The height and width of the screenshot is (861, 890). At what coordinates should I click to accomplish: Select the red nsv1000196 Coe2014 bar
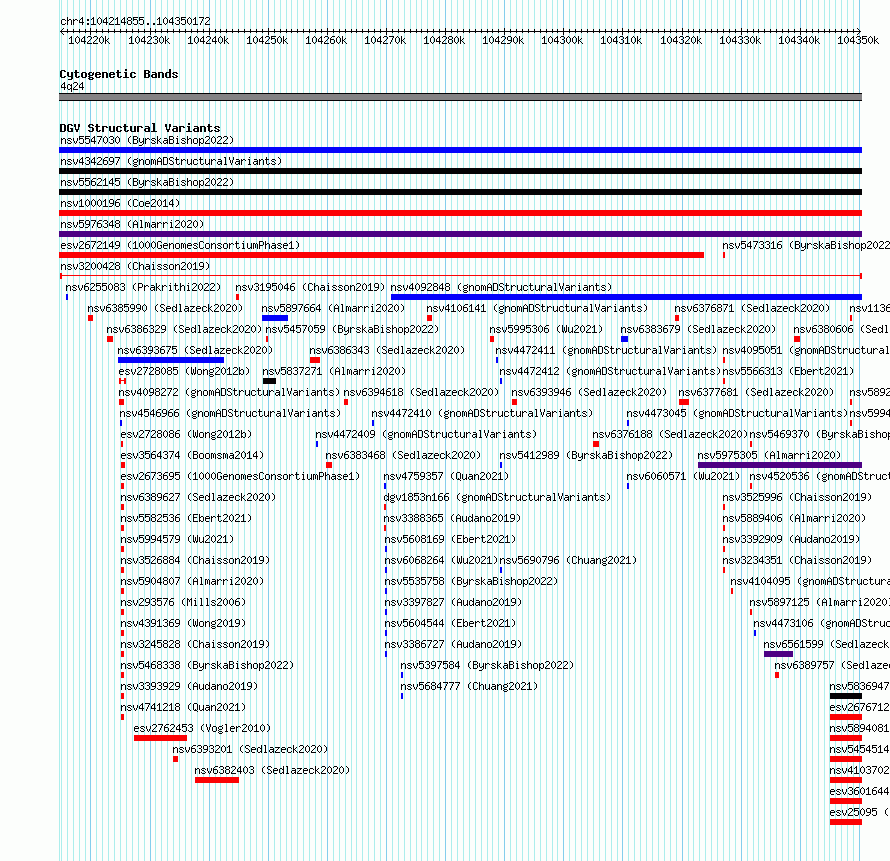pos(460,213)
